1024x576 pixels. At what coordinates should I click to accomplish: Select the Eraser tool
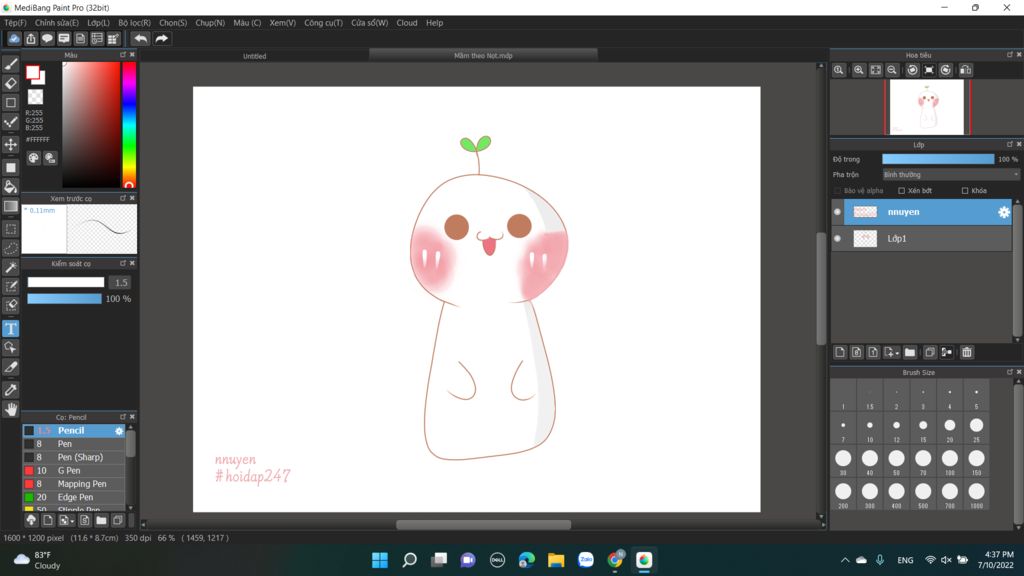point(11,83)
